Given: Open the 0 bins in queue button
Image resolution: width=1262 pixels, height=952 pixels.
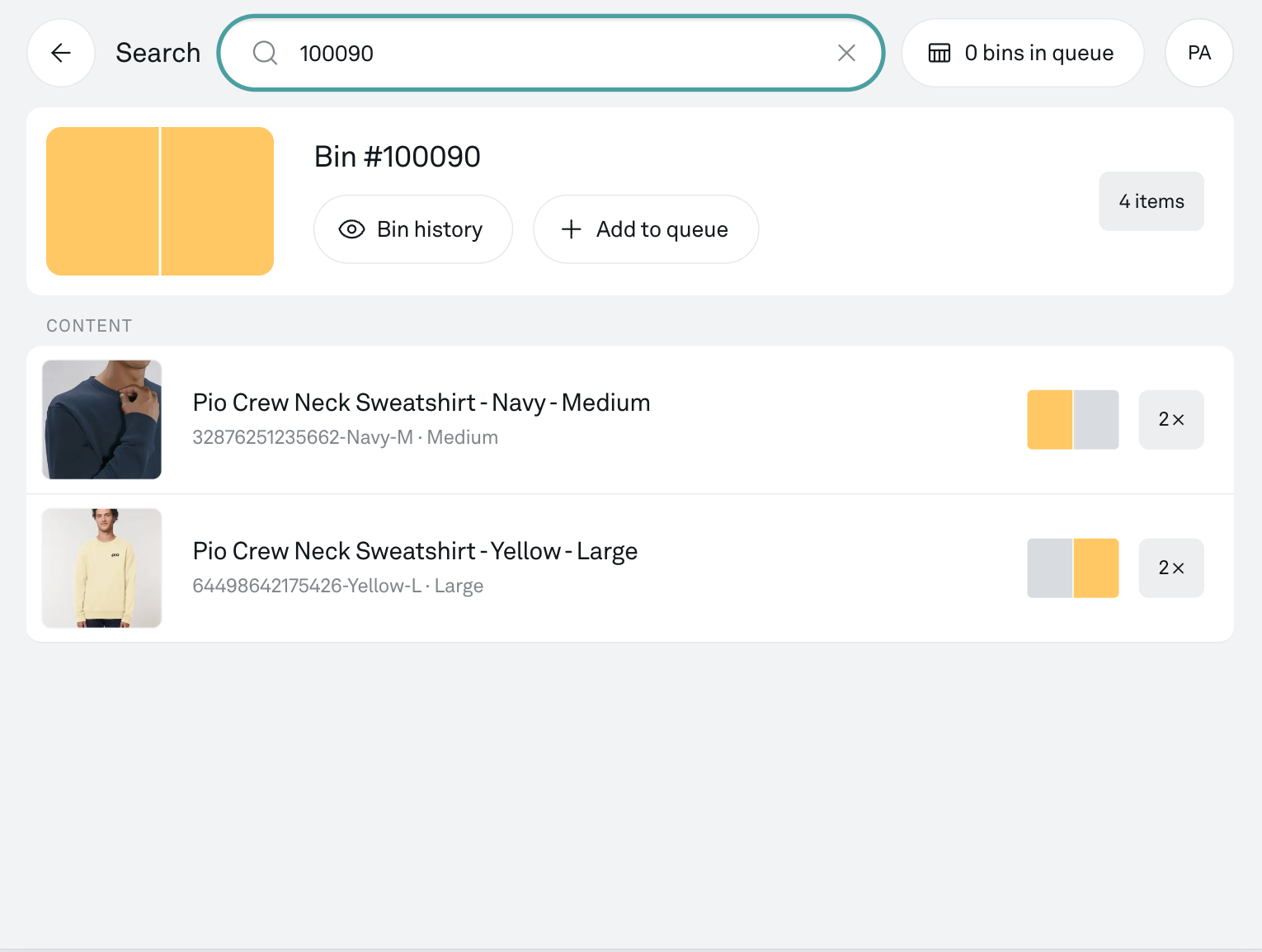Looking at the screenshot, I should 1023,53.
